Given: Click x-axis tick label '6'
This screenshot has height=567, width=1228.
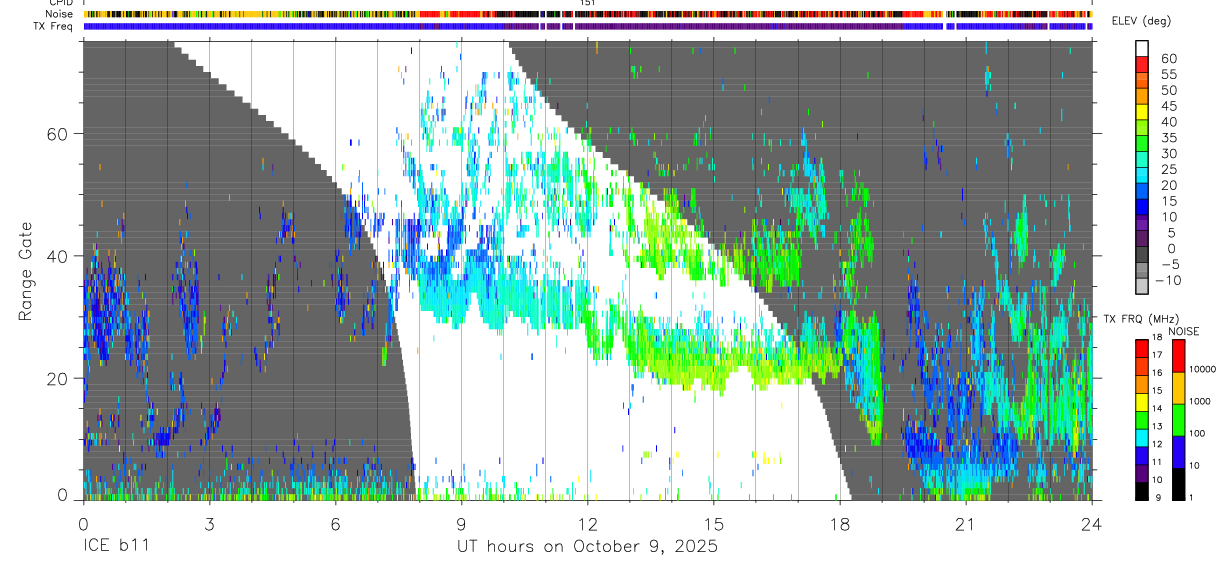Looking at the screenshot, I should pos(335,523).
